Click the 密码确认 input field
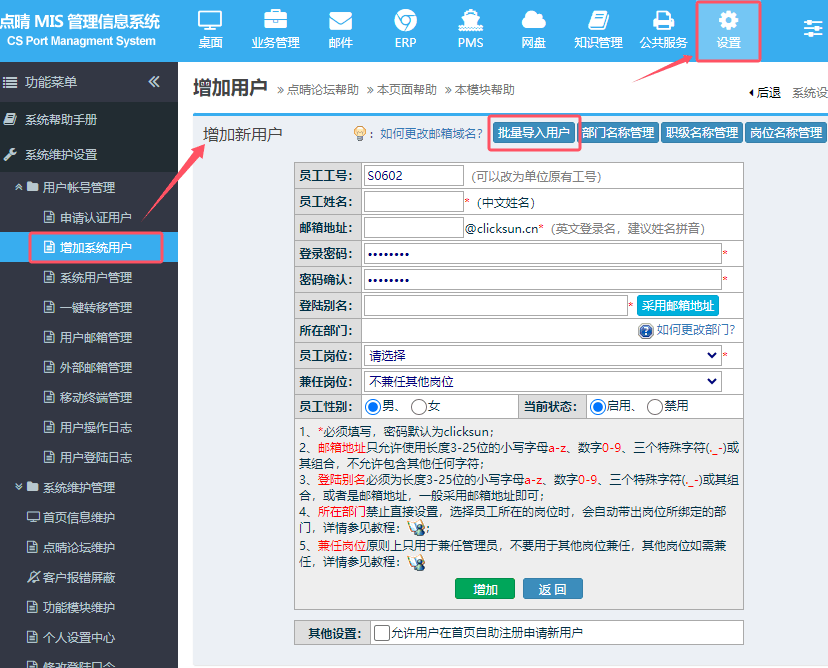The image size is (828, 668). click(542, 279)
